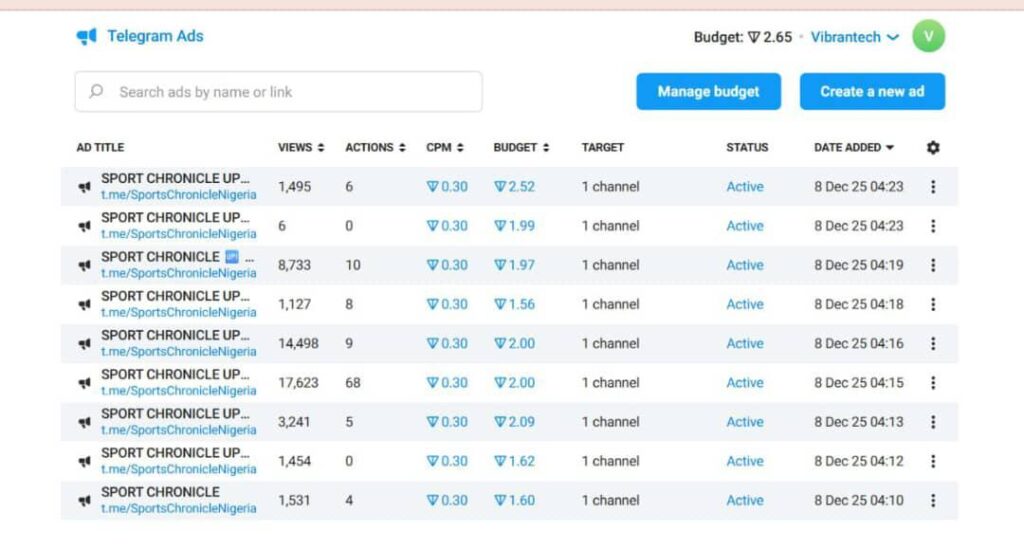Sort table by Budget column

[x=521, y=148]
